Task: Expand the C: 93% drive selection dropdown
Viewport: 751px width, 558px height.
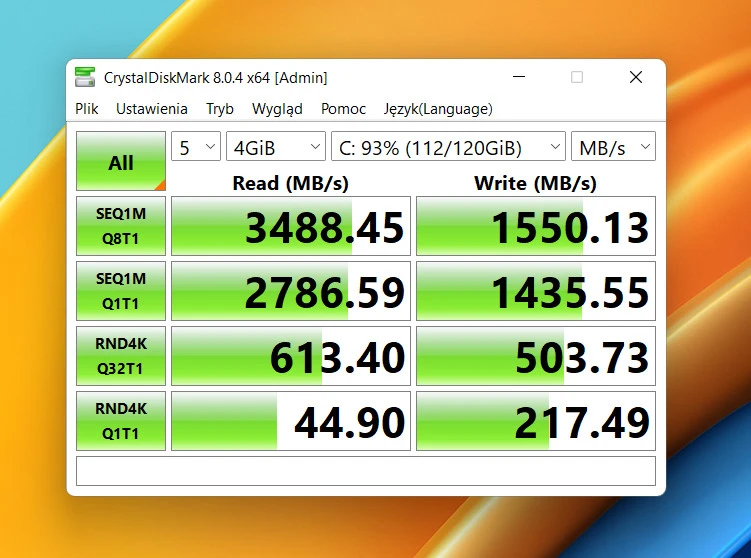Action: [x=448, y=146]
